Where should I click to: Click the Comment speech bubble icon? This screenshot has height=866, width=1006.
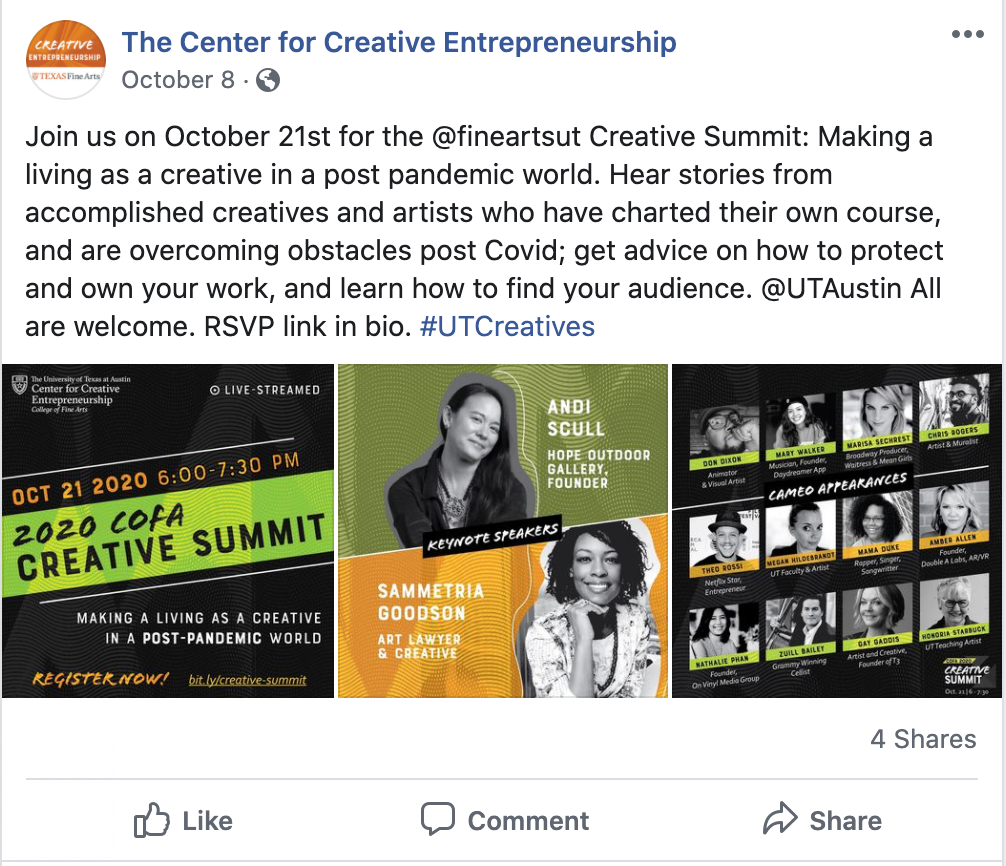438,819
